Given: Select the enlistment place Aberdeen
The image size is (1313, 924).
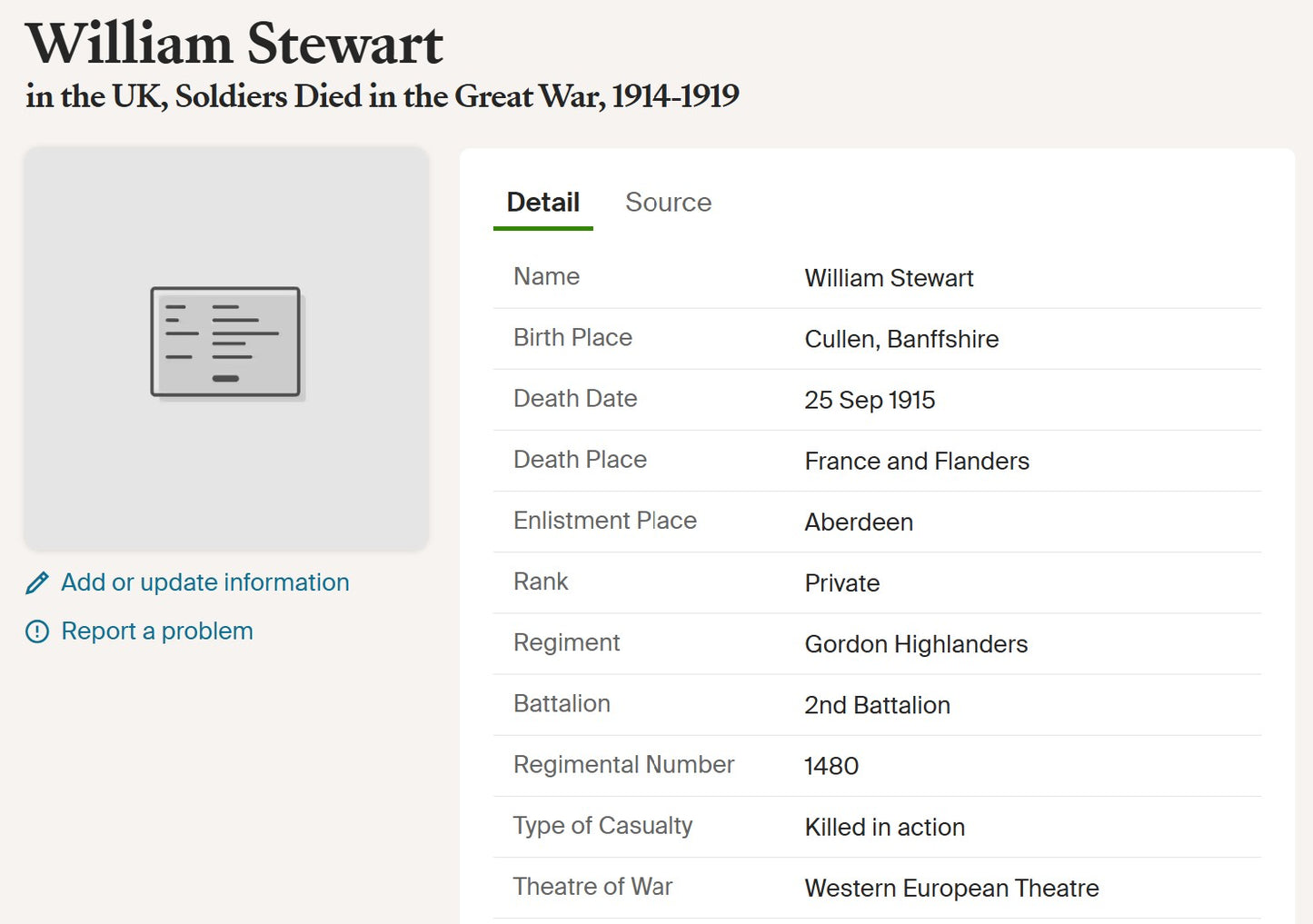Looking at the screenshot, I should [858, 522].
